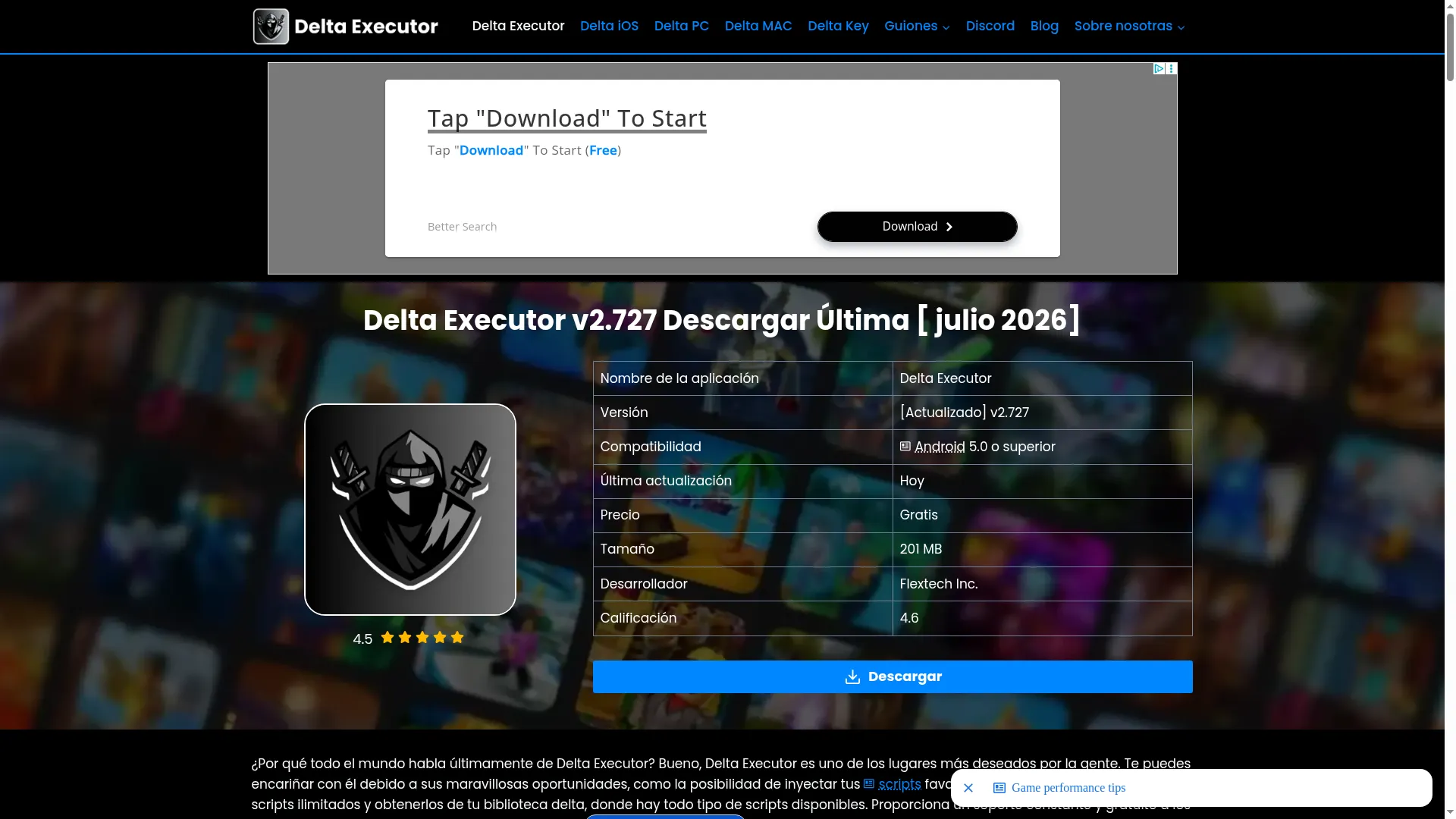
Task: Expand the Guiones dropdown chevron
Action: [x=946, y=27]
